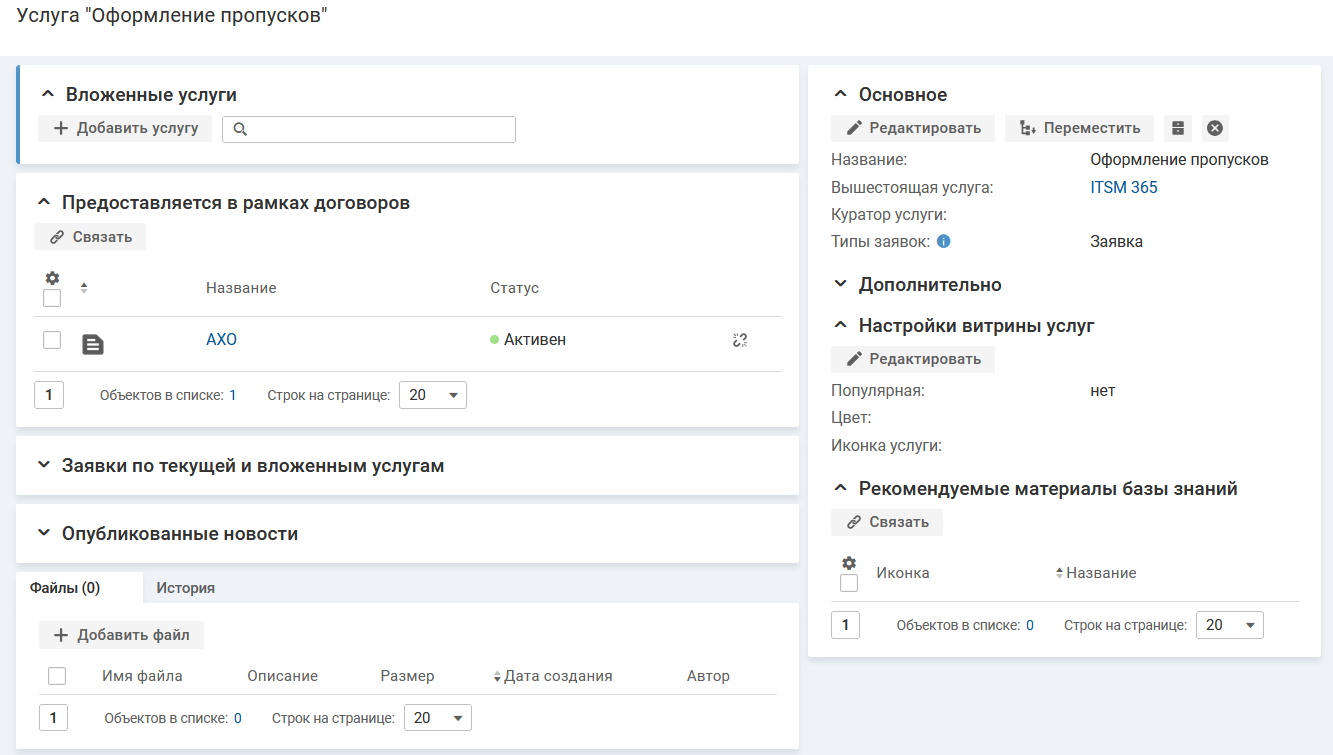1333x755 pixels.
Task: Click the archive icon in Основное section
Action: [x=1178, y=128]
